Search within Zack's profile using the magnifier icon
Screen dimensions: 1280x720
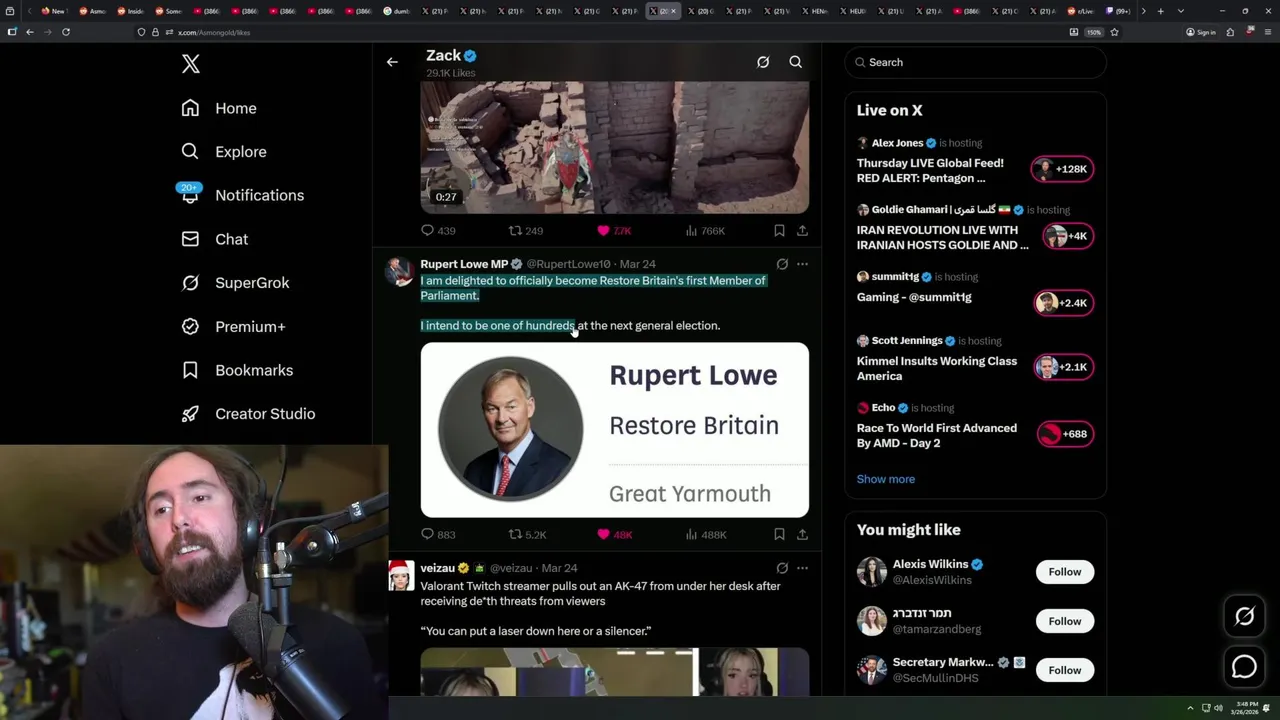point(796,62)
